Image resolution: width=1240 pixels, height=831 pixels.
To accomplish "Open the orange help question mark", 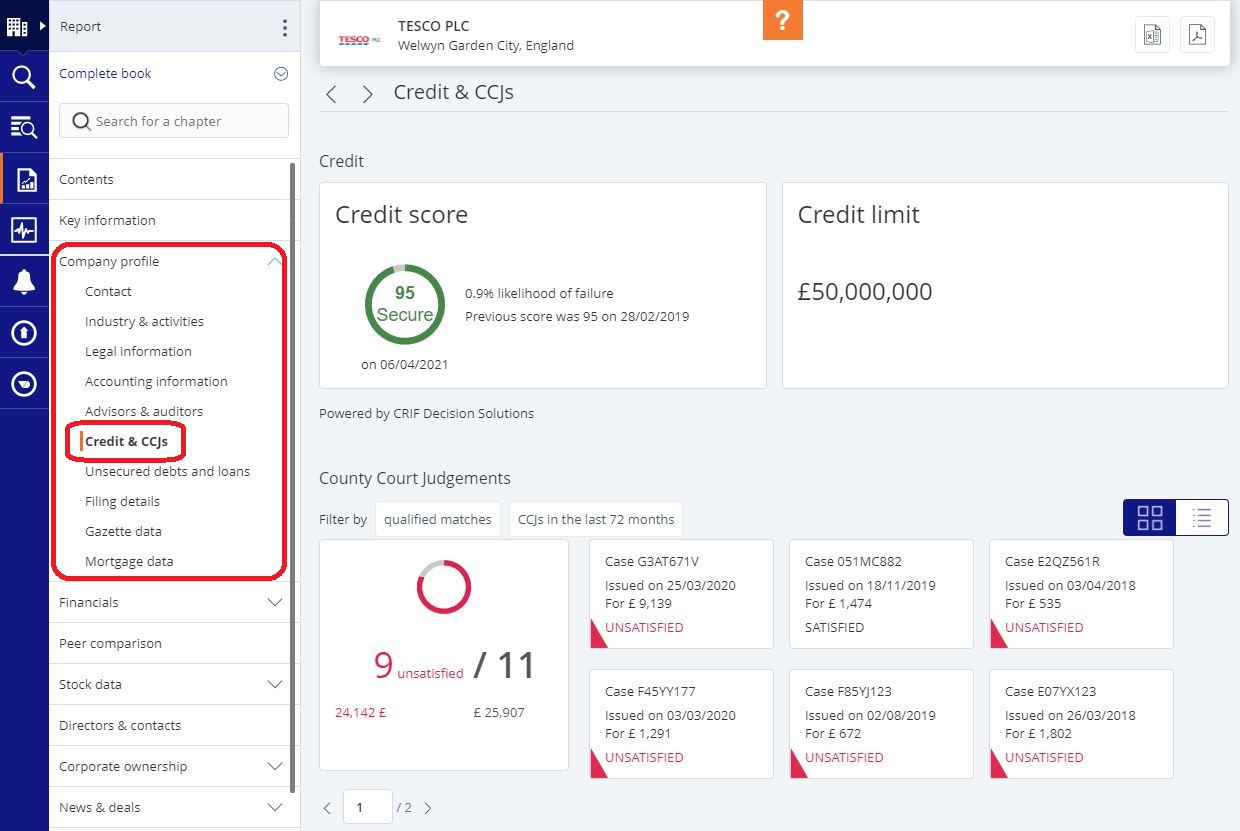I will click(782, 21).
